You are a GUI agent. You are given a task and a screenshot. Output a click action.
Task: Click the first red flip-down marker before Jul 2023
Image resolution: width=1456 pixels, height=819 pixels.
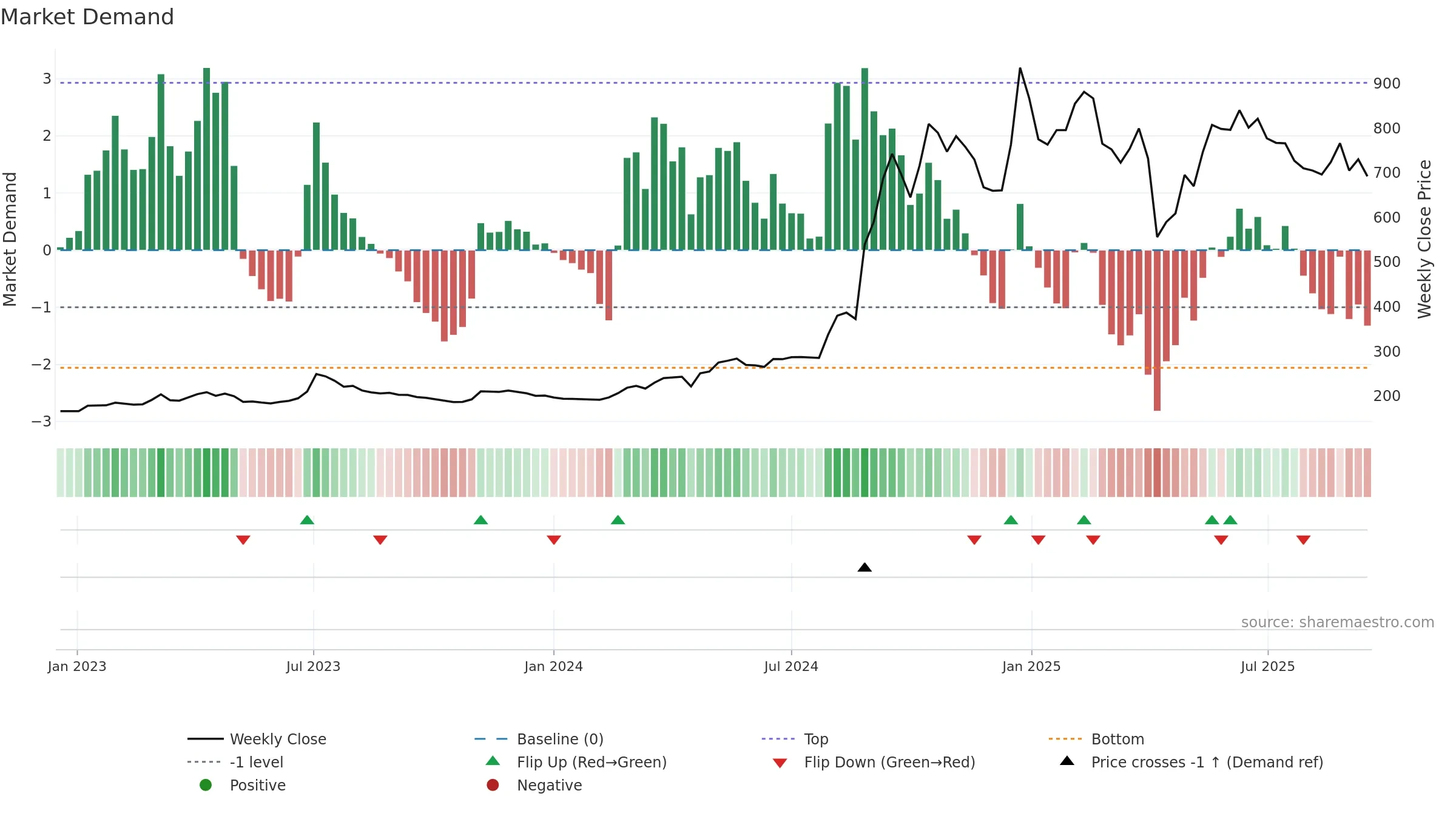pyautogui.click(x=243, y=540)
